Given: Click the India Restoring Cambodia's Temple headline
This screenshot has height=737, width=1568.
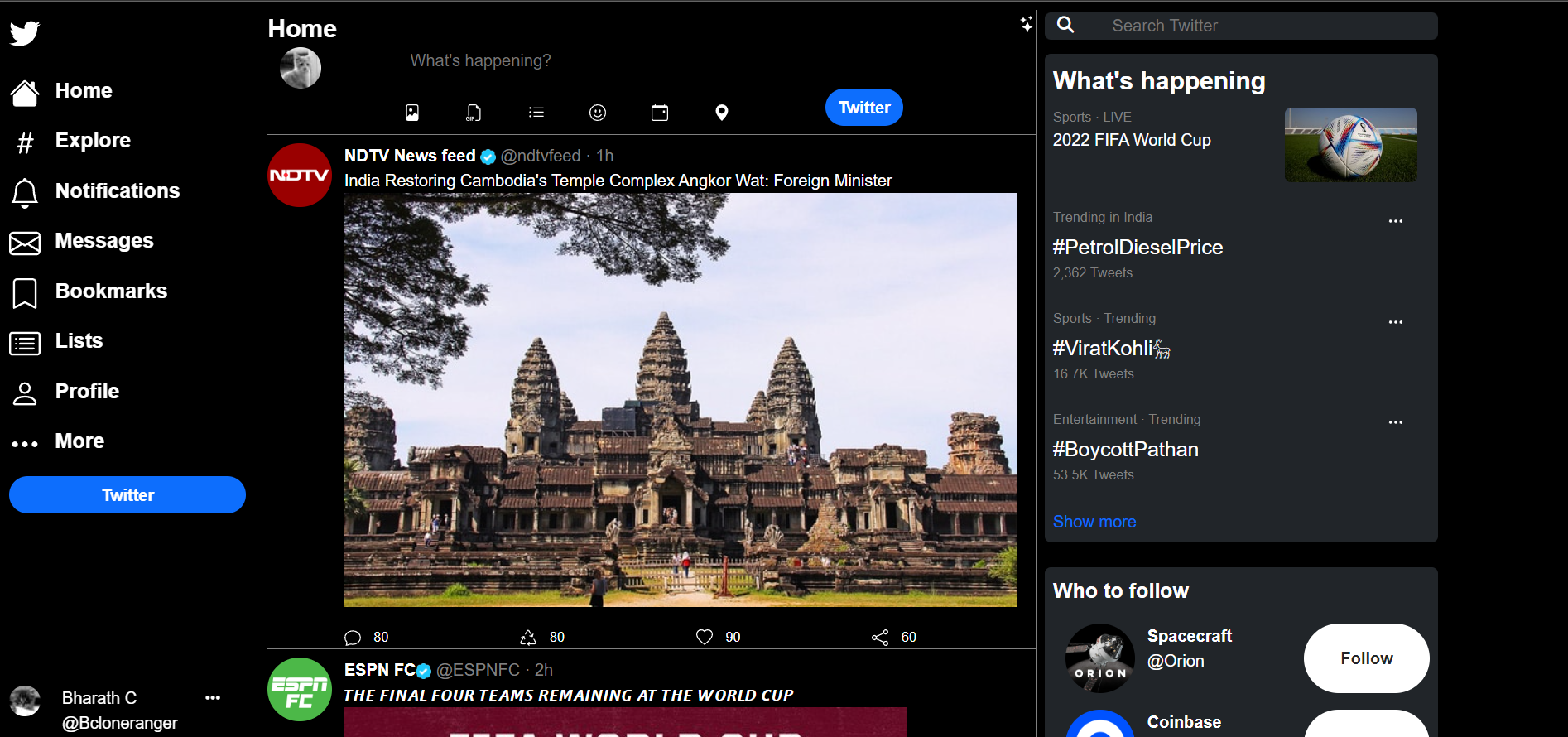Looking at the screenshot, I should coord(618,181).
